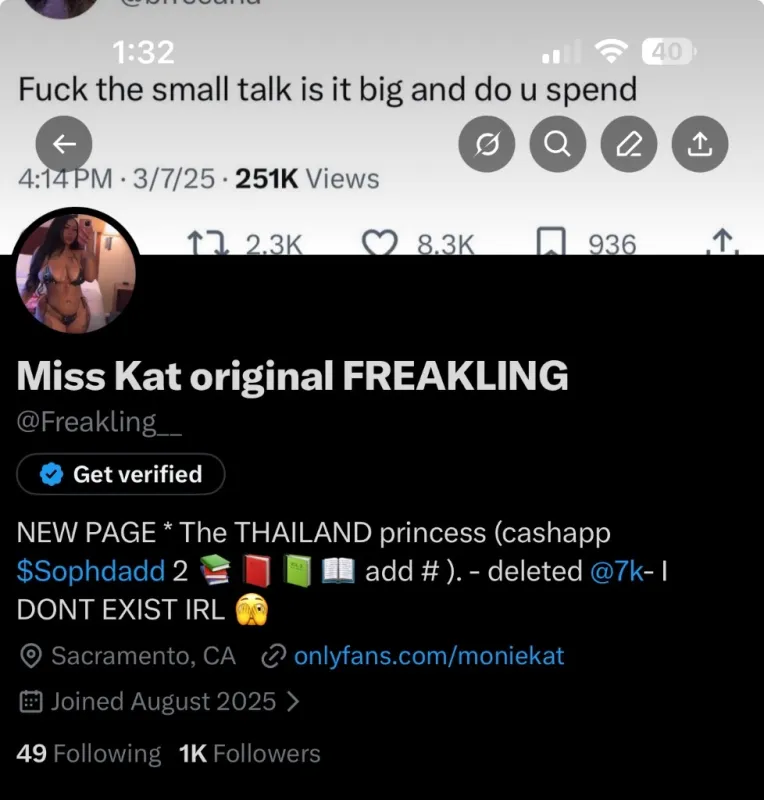
Task: Tap the 251K Views count
Action: tap(307, 179)
